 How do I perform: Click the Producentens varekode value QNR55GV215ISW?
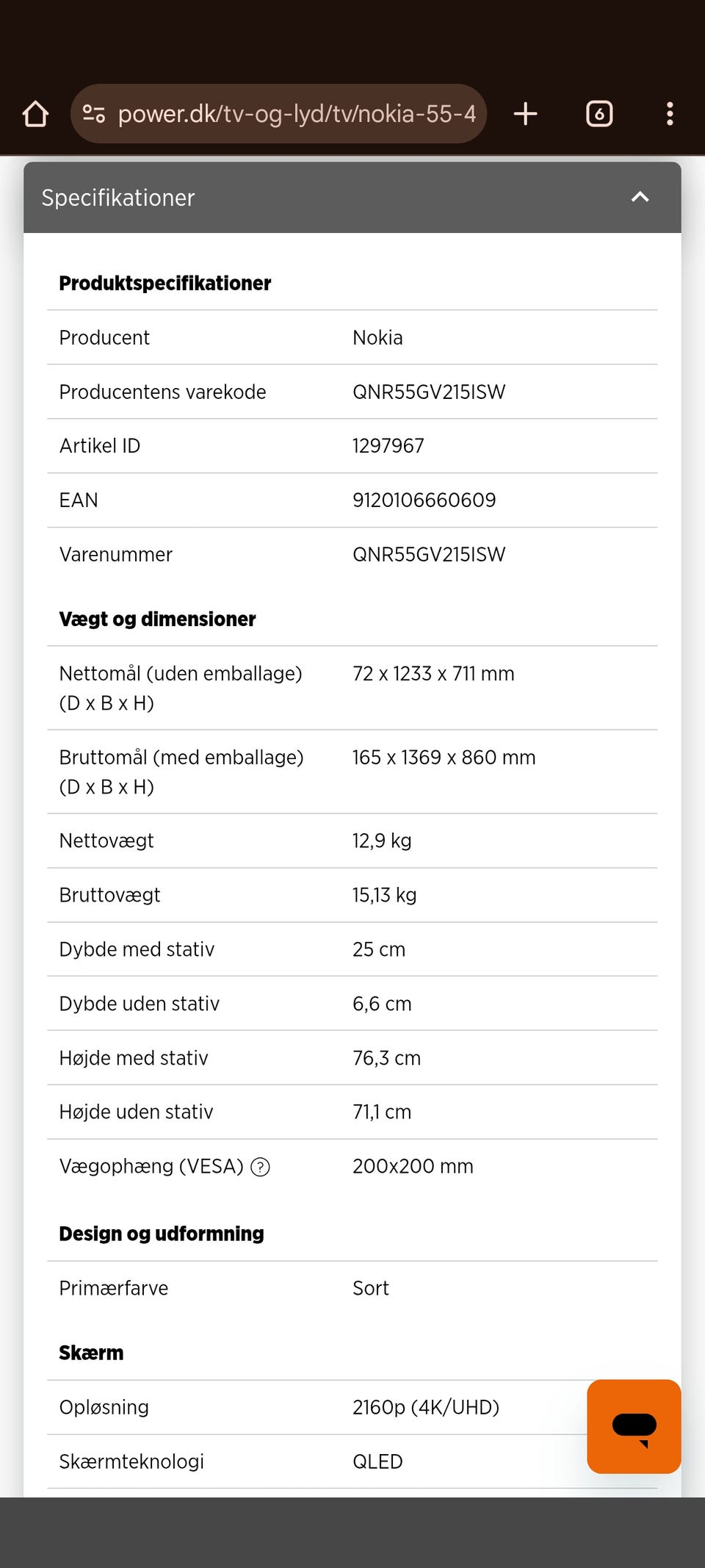(429, 392)
